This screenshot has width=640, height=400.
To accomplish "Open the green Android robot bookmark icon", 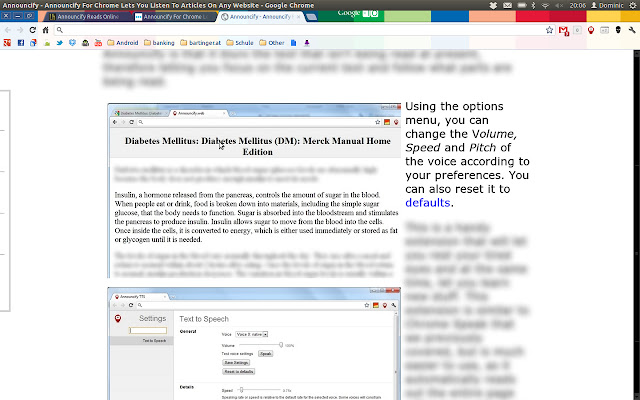I will point(47,43).
